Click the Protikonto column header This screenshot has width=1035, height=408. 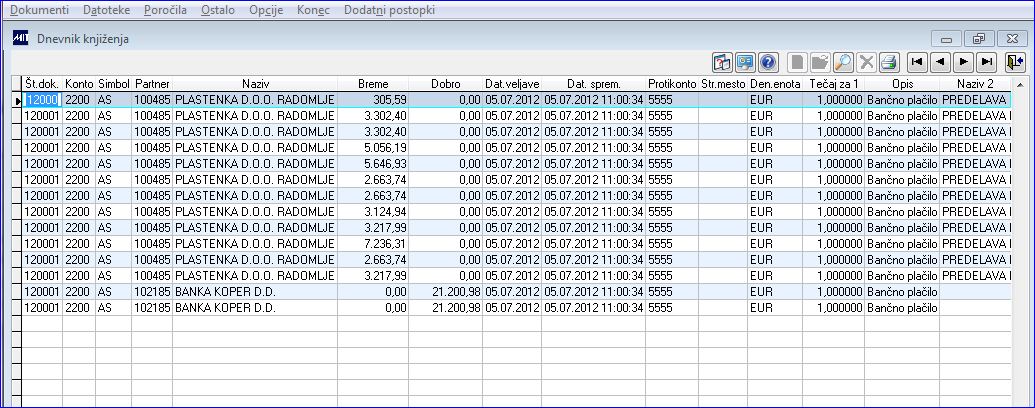[x=672, y=85]
